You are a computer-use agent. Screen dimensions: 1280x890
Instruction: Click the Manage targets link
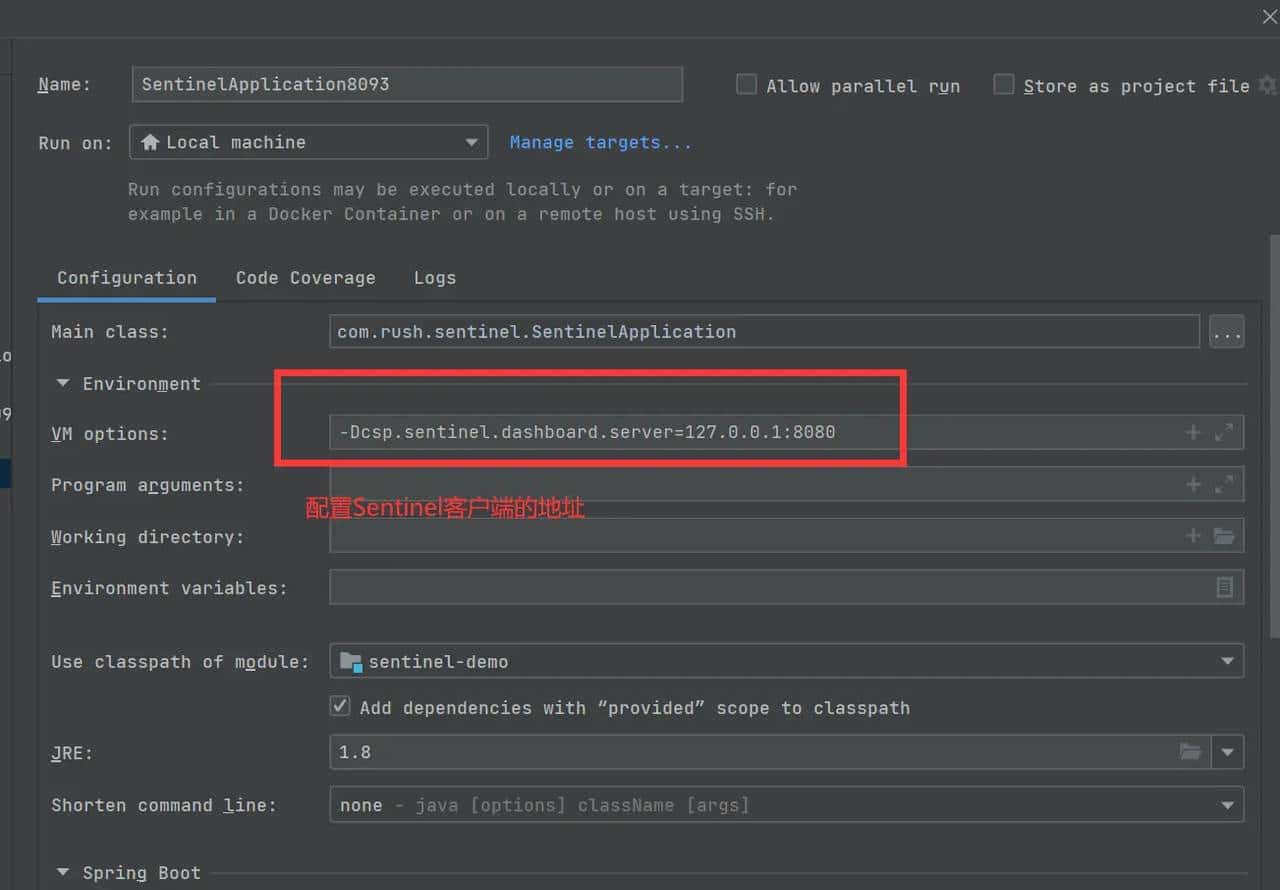[x=600, y=142]
